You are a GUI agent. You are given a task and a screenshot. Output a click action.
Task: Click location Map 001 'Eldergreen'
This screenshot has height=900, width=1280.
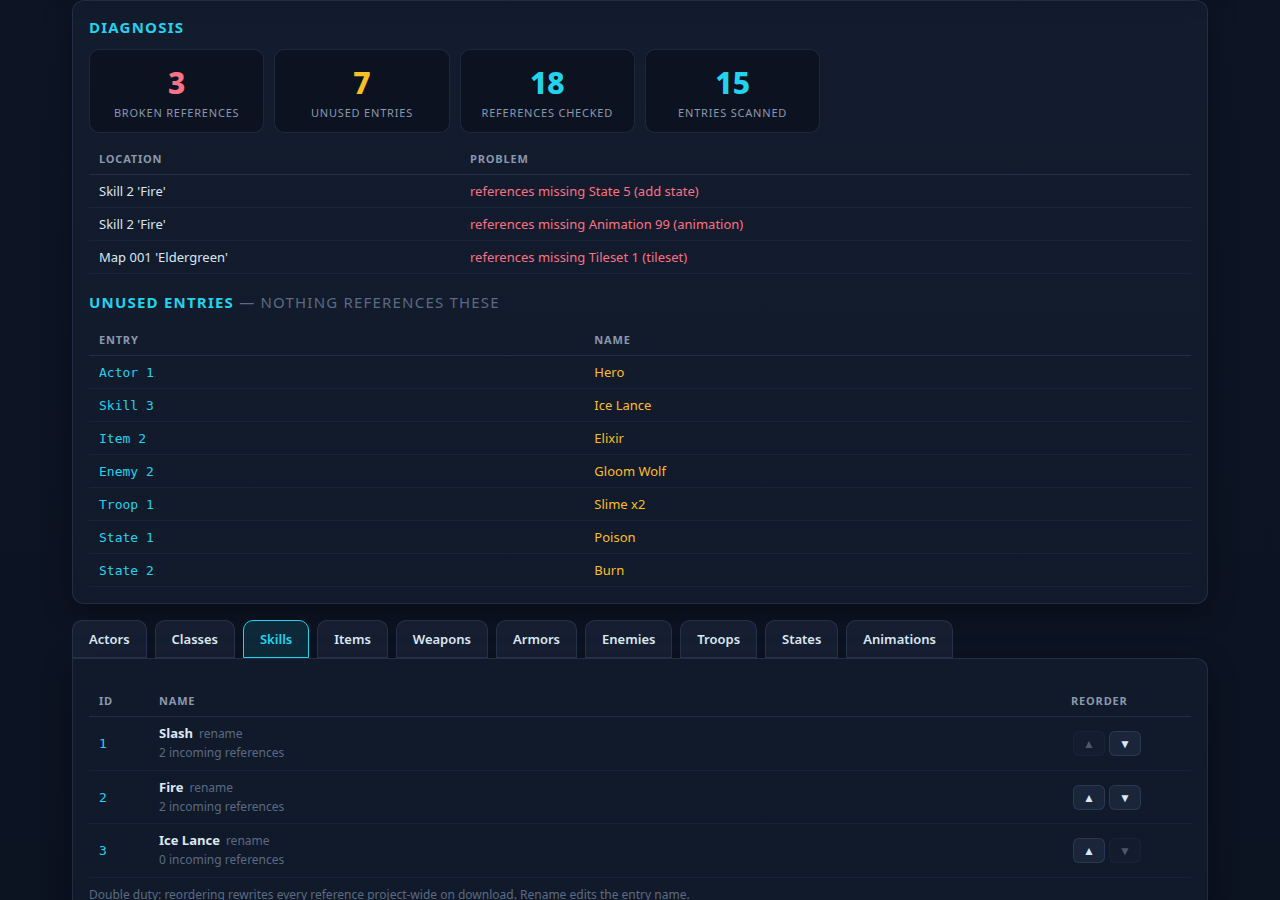163,258
